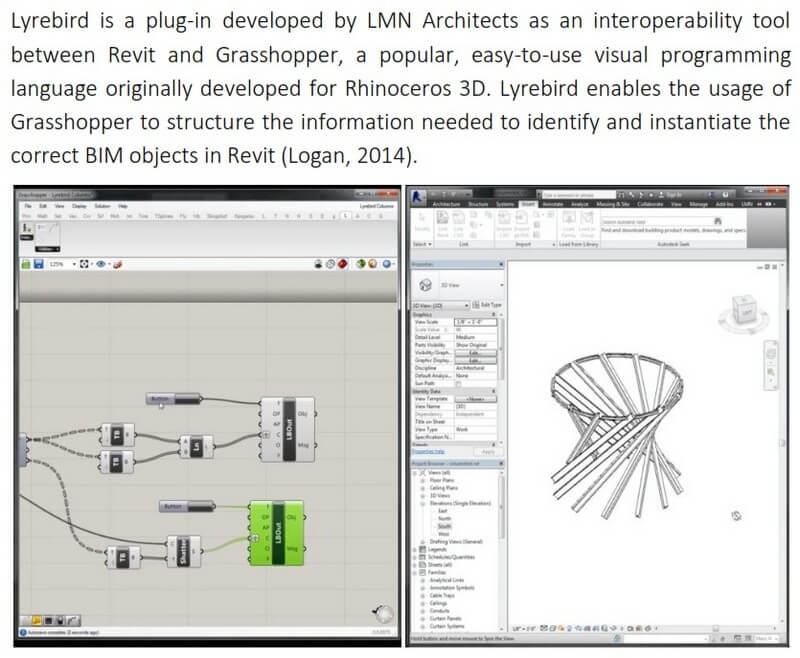Click the Grasshopper save file icon
Image resolution: width=800 pixels, height=658 pixels.
tap(38, 264)
